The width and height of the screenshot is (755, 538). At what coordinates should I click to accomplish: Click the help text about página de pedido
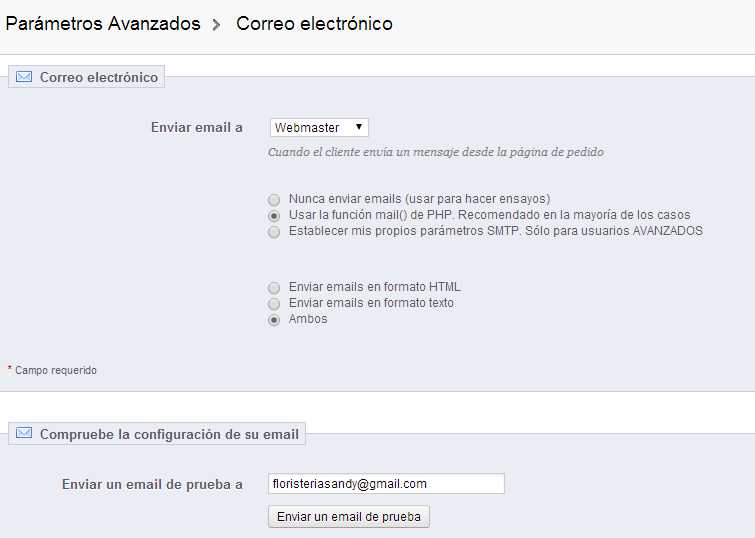click(x=435, y=152)
